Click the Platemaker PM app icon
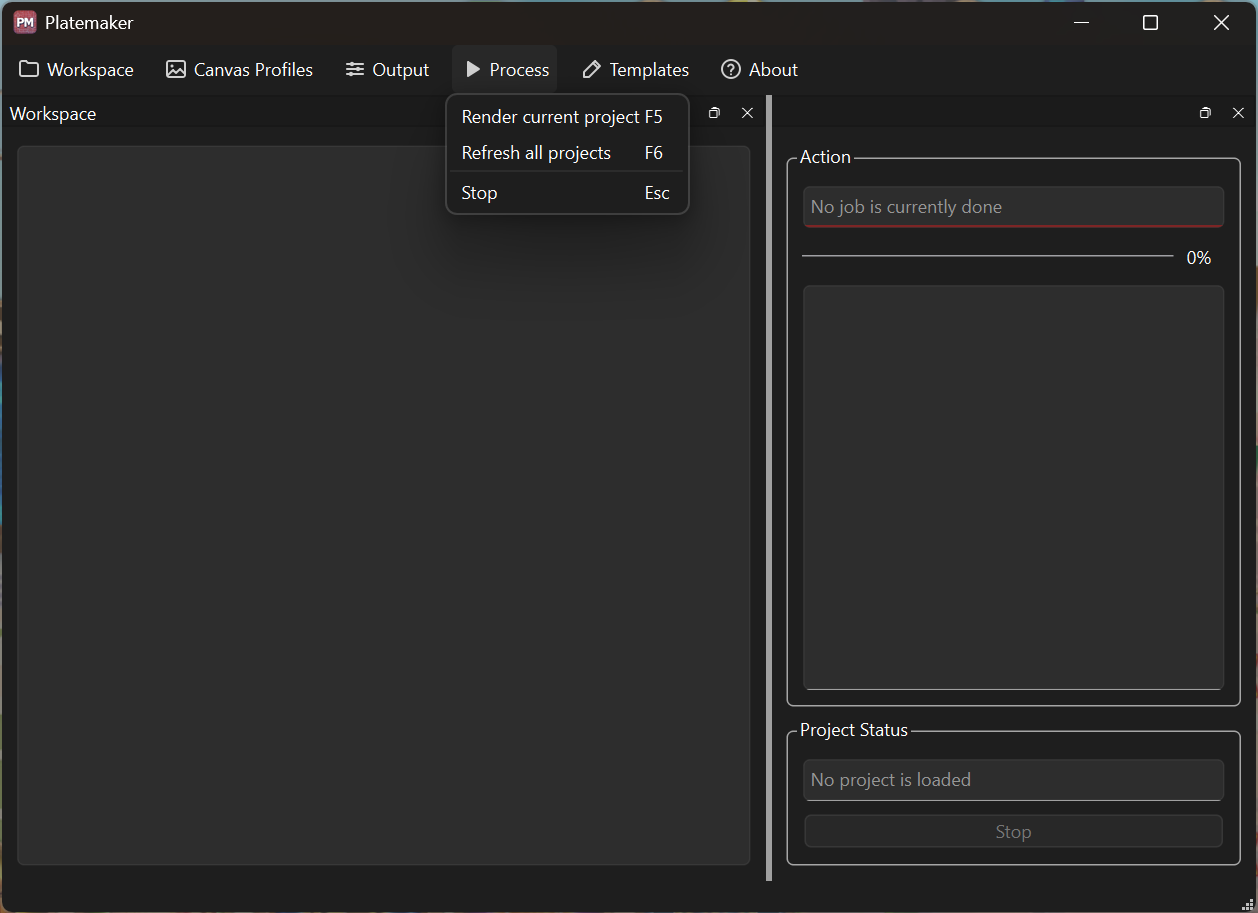The width and height of the screenshot is (1258, 913). [x=25, y=22]
